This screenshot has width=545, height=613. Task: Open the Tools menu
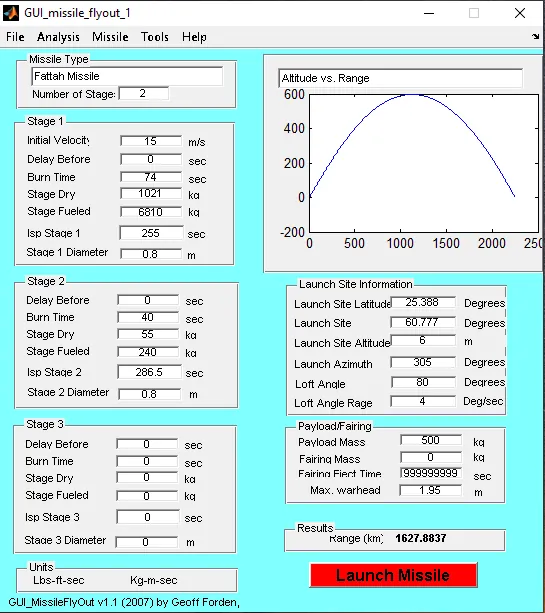click(x=155, y=37)
